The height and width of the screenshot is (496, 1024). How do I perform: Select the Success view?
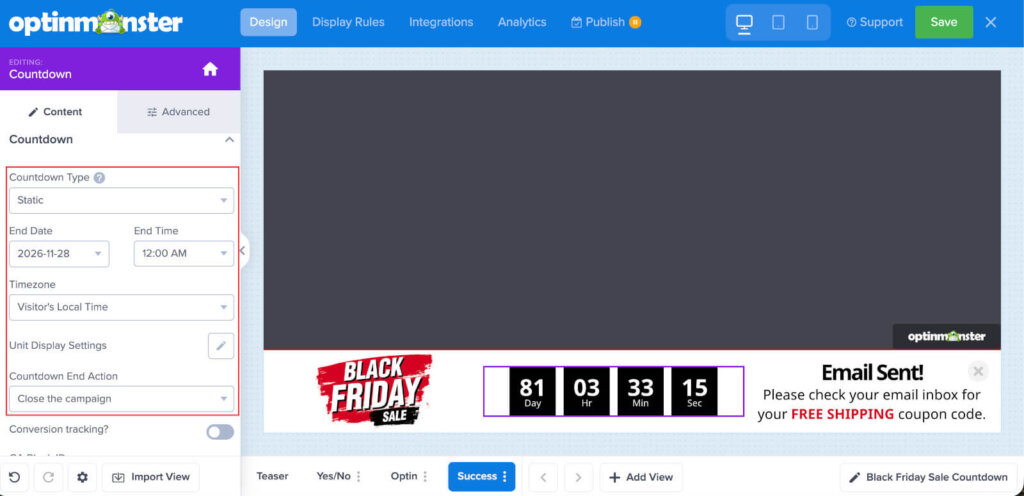click(x=477, y=476)
